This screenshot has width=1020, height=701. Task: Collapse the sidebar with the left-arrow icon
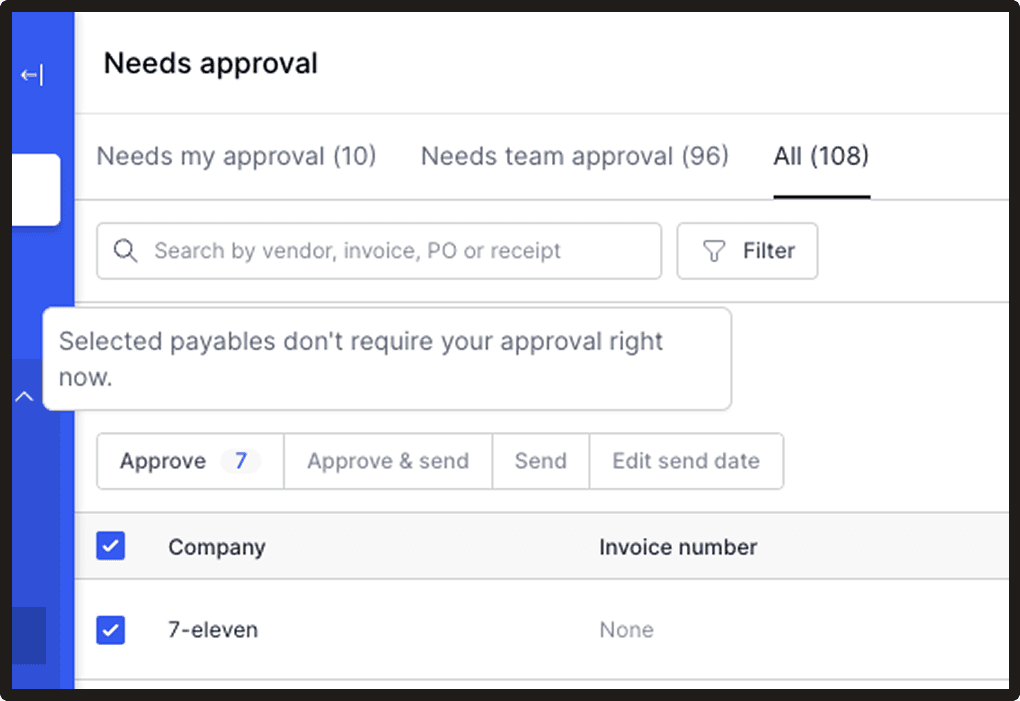pyautogui.click(x=33, y=74)
